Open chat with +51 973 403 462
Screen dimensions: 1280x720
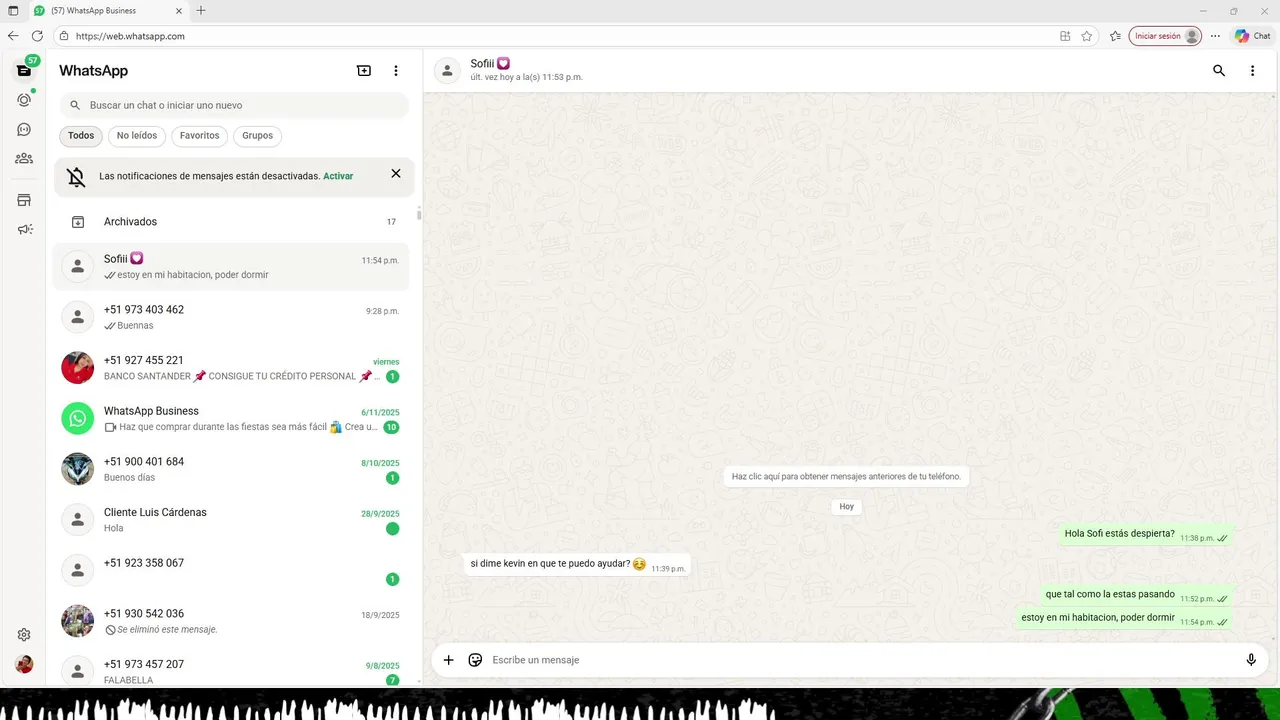pos(232,317)
